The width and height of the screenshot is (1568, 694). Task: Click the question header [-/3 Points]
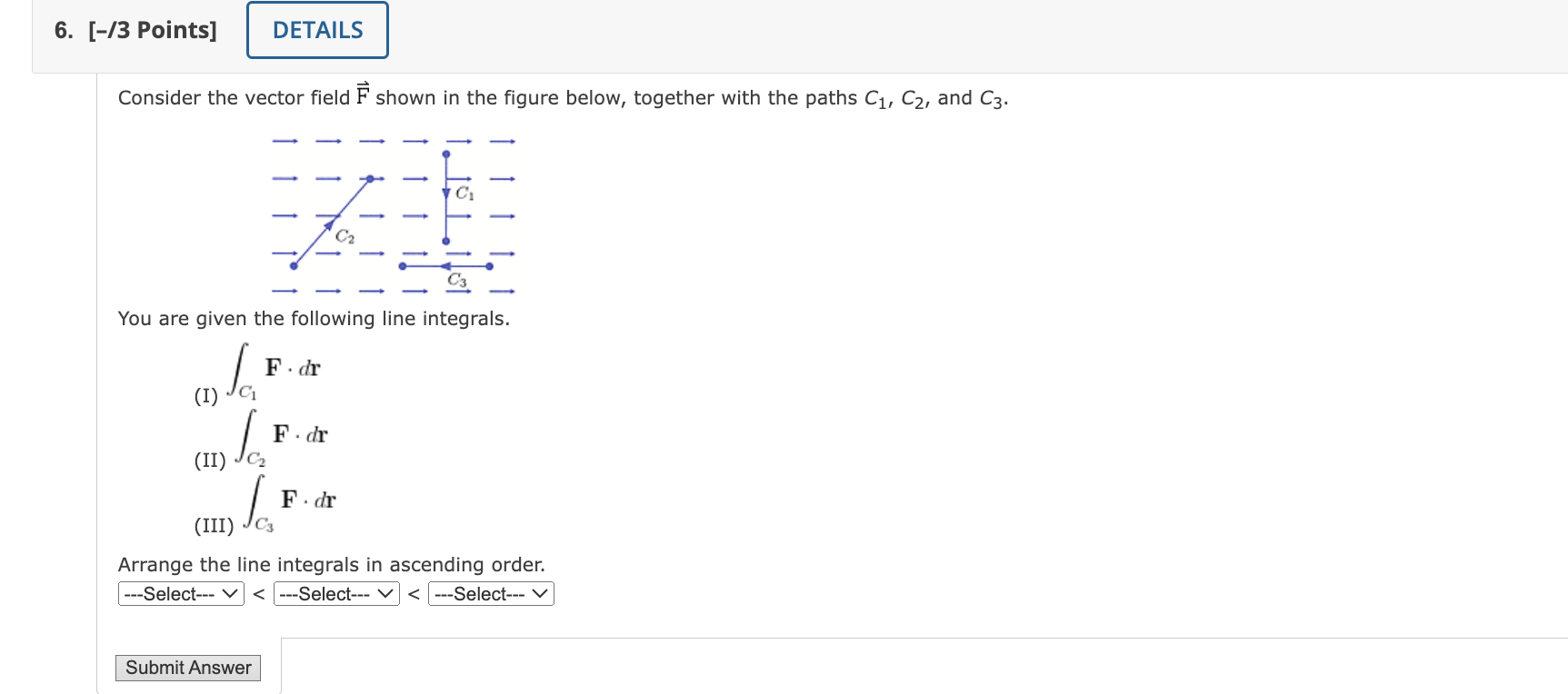[155, 29]
